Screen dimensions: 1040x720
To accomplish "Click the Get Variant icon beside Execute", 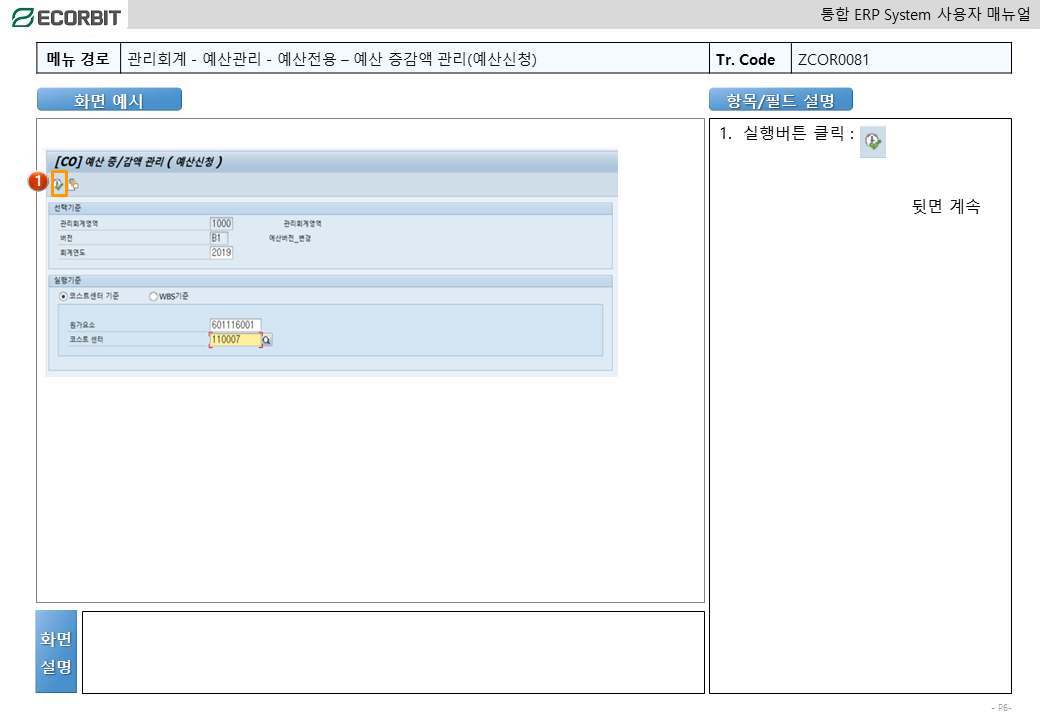I will point(73,184).
